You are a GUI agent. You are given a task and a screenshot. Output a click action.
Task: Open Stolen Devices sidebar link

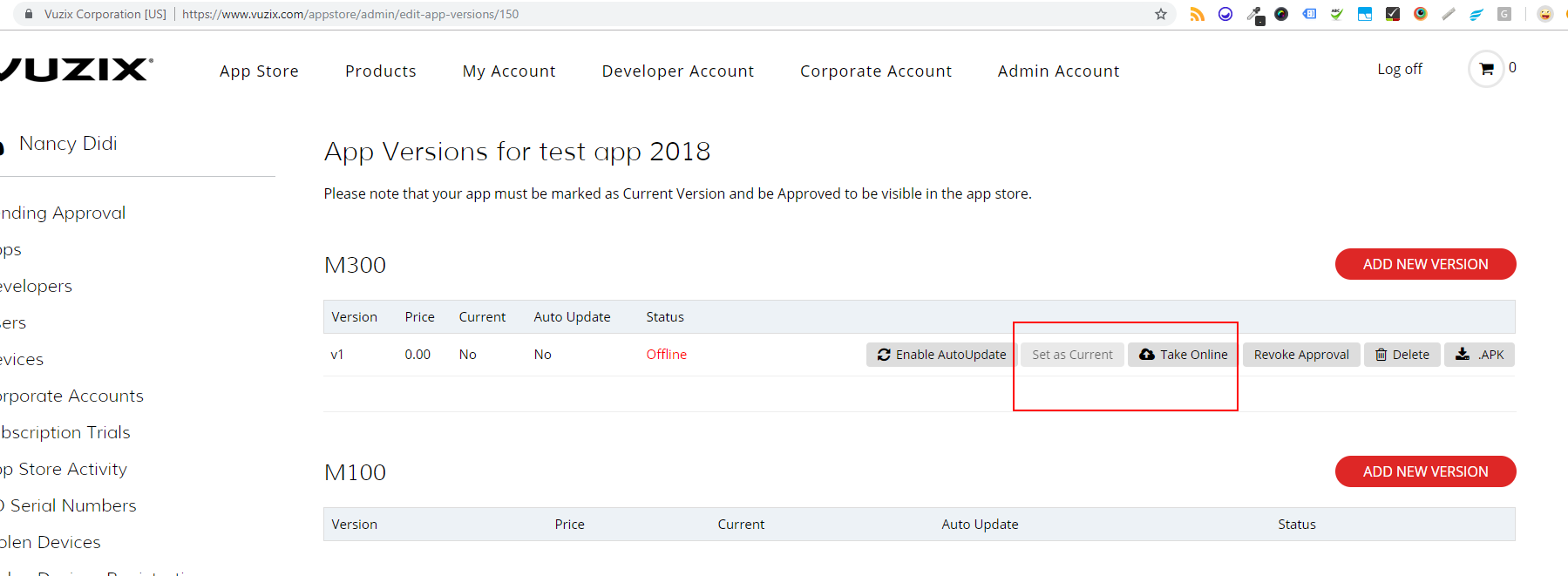[51, 543]
